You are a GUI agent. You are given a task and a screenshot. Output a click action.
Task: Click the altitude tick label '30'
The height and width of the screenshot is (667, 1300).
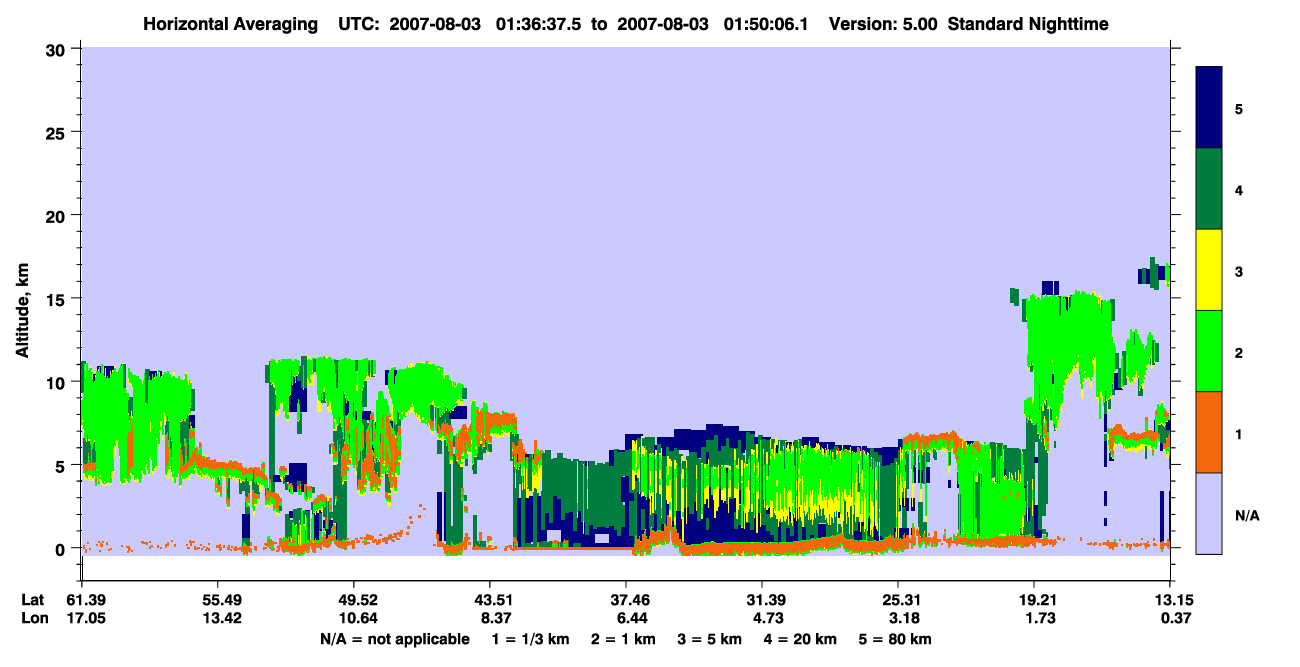pos(58,49)
